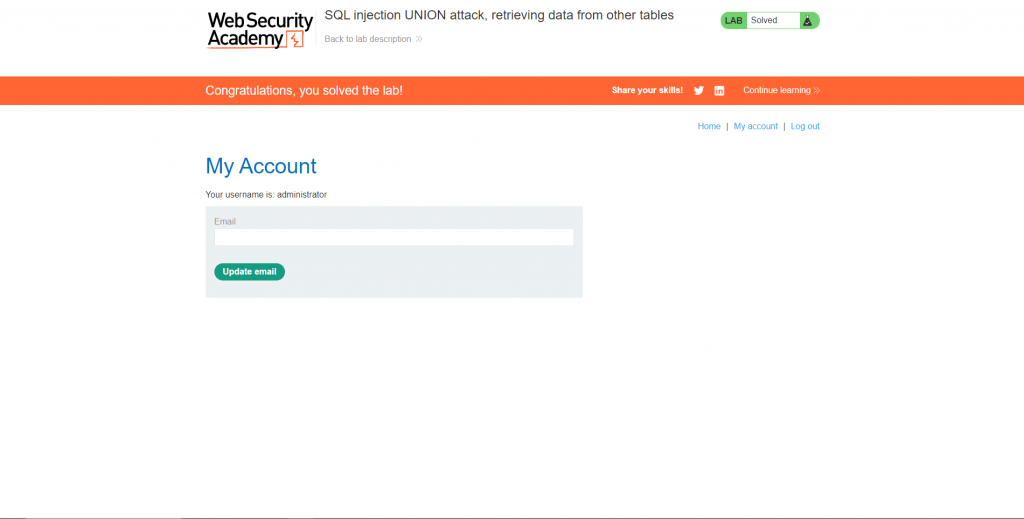This screenshot has height=519, width=1024.
Task: Click the Email field label
Action: point(225,222)
